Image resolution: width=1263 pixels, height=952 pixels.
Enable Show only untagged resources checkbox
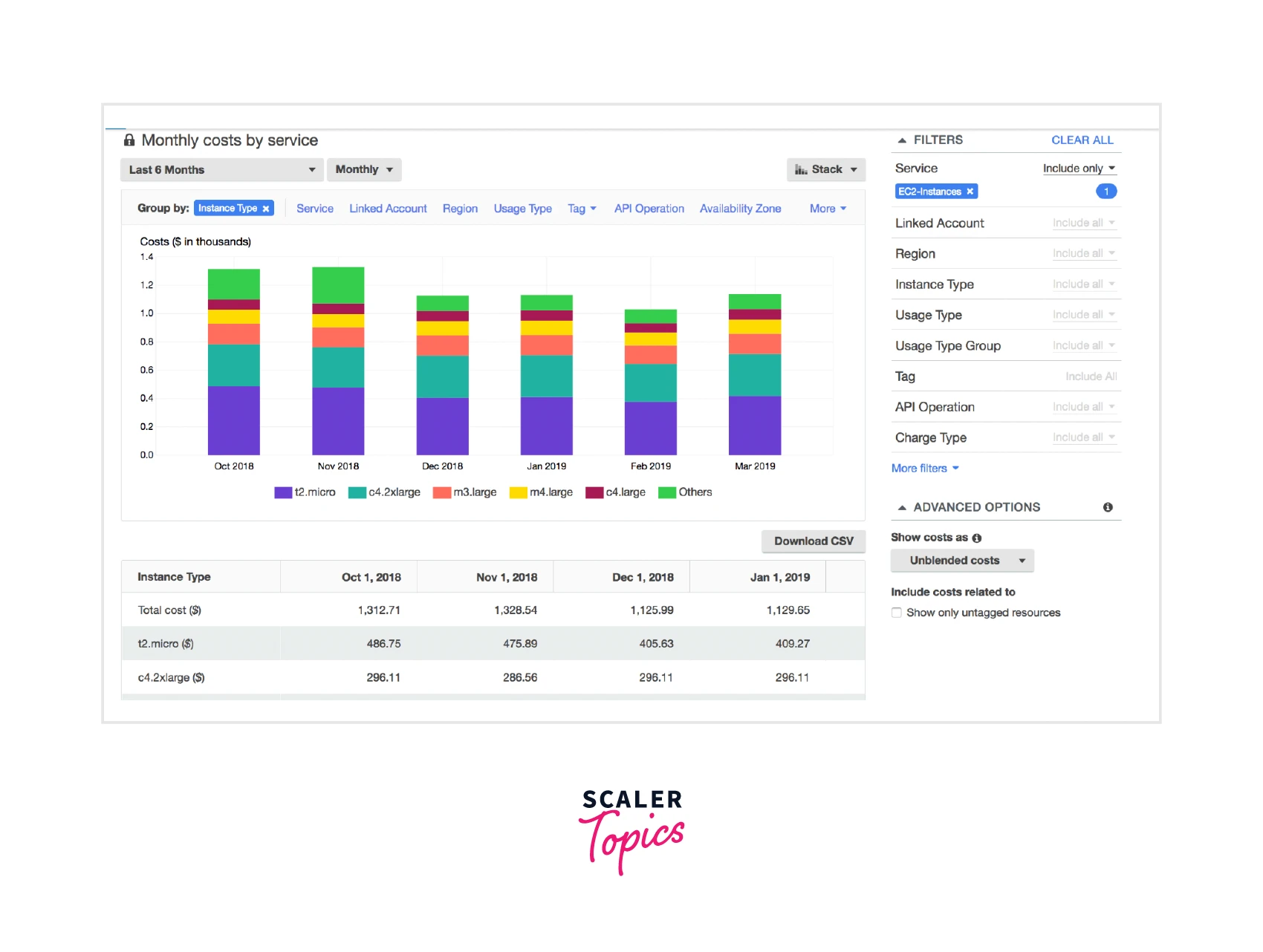(x=897, y=613)
